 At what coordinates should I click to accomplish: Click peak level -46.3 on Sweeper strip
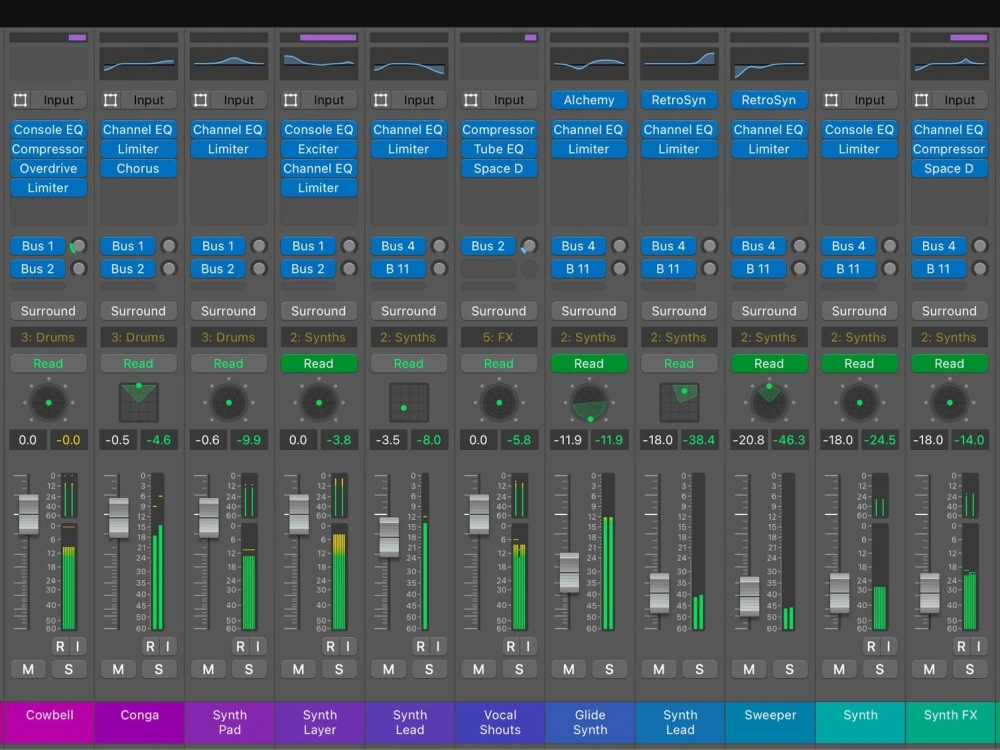point(789,440)
